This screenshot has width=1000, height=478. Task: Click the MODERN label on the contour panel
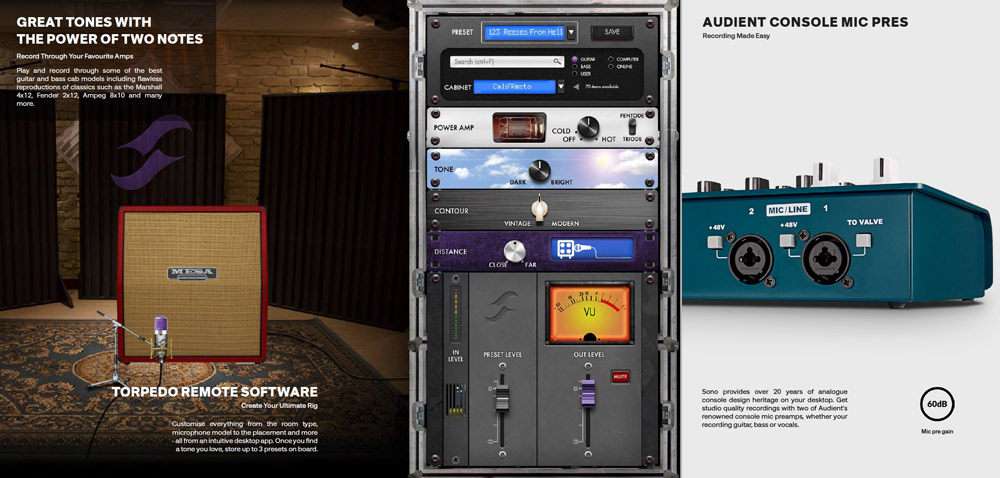(565, 224)
